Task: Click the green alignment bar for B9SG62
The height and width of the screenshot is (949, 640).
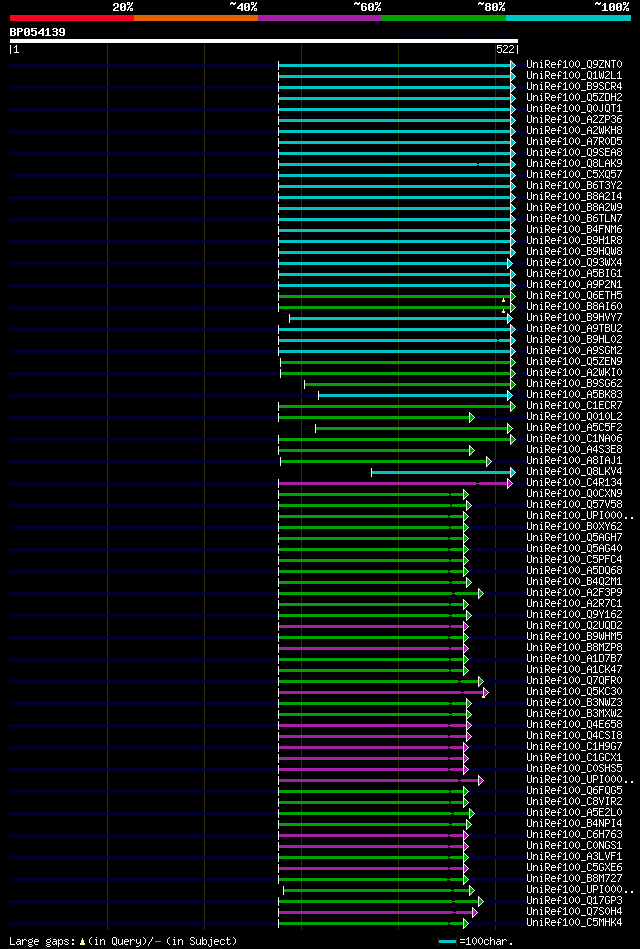Action: pos(409,384)
